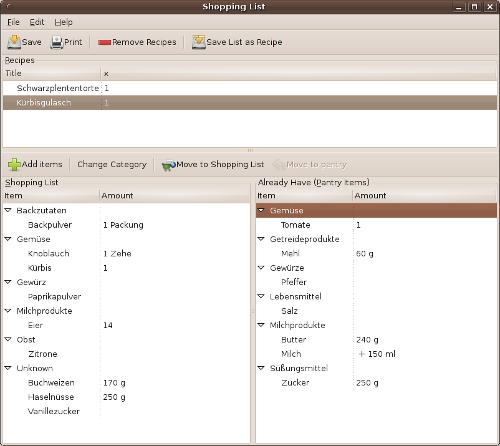Click the Change Category button

(x=112, y=164)
